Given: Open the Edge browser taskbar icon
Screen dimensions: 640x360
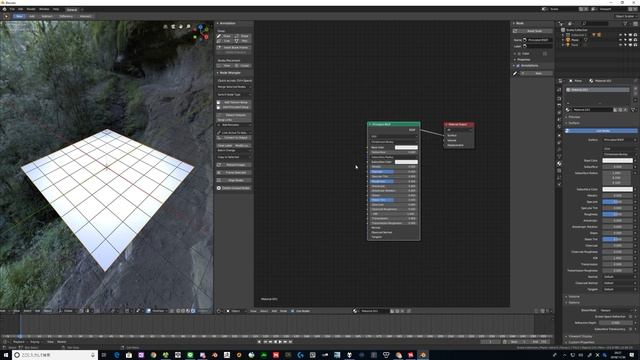Looking at the screenshot, I should [x=116, y=355].
